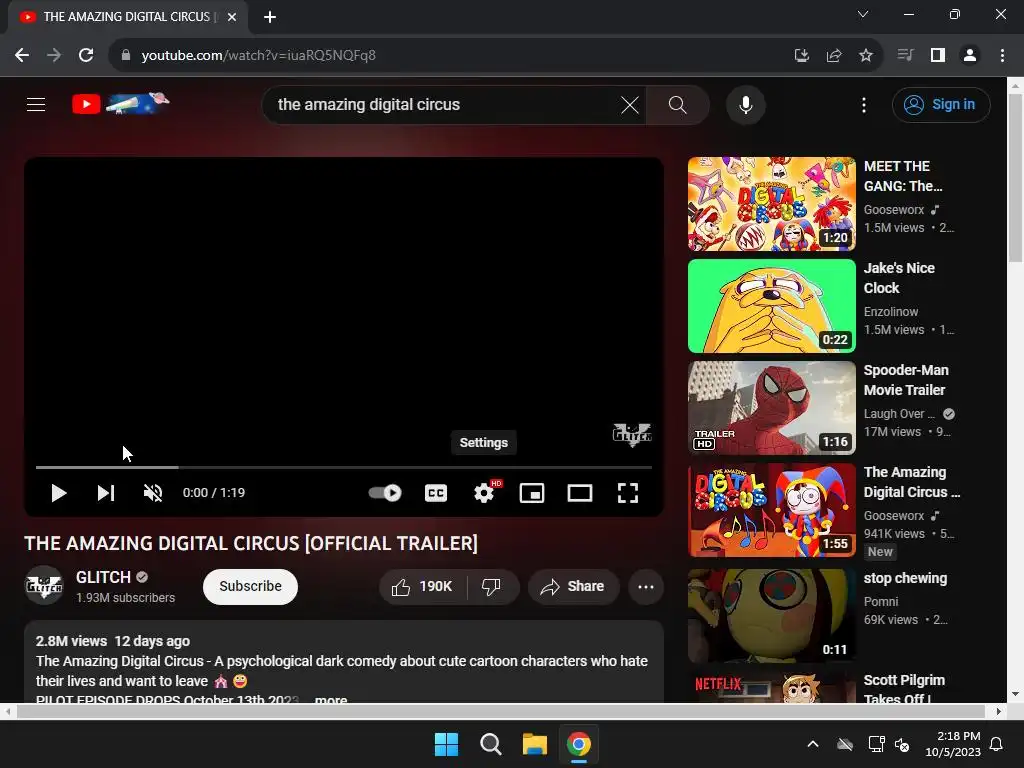This screenshot has width=1024, height=768.
Task: Click the Sign in button
Action: 941,104
